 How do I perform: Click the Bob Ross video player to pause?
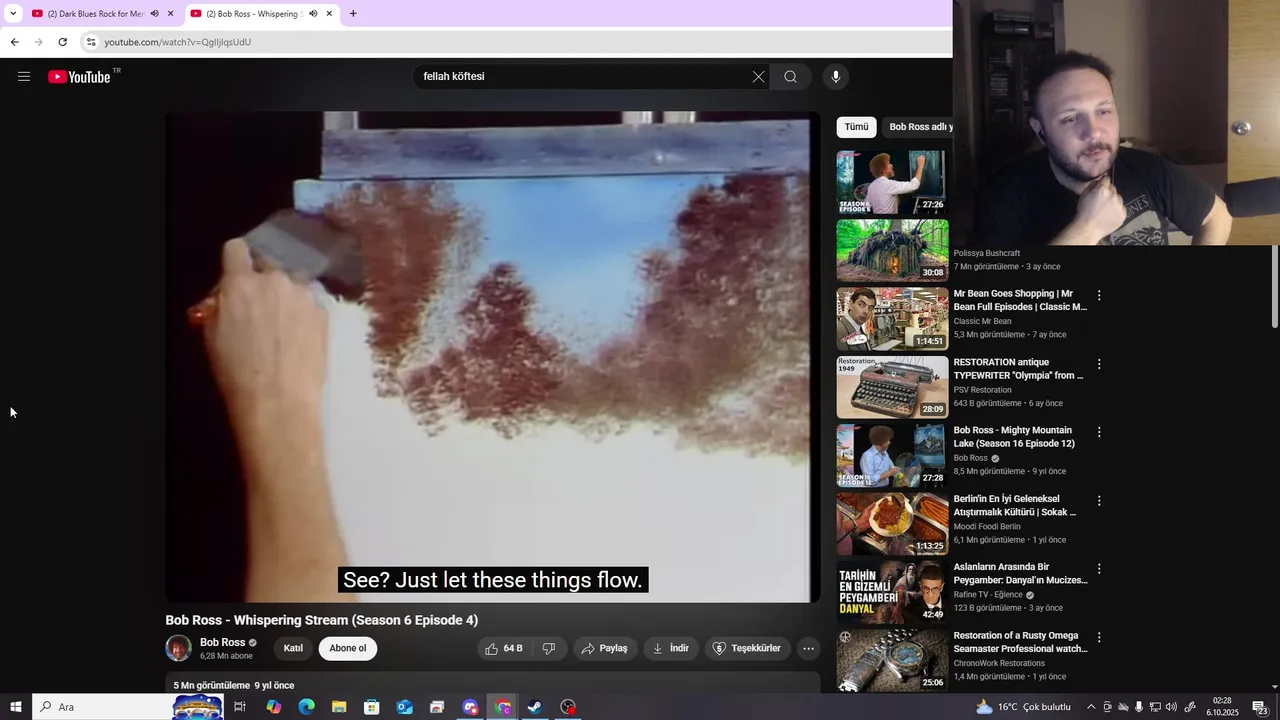point(493,356)
